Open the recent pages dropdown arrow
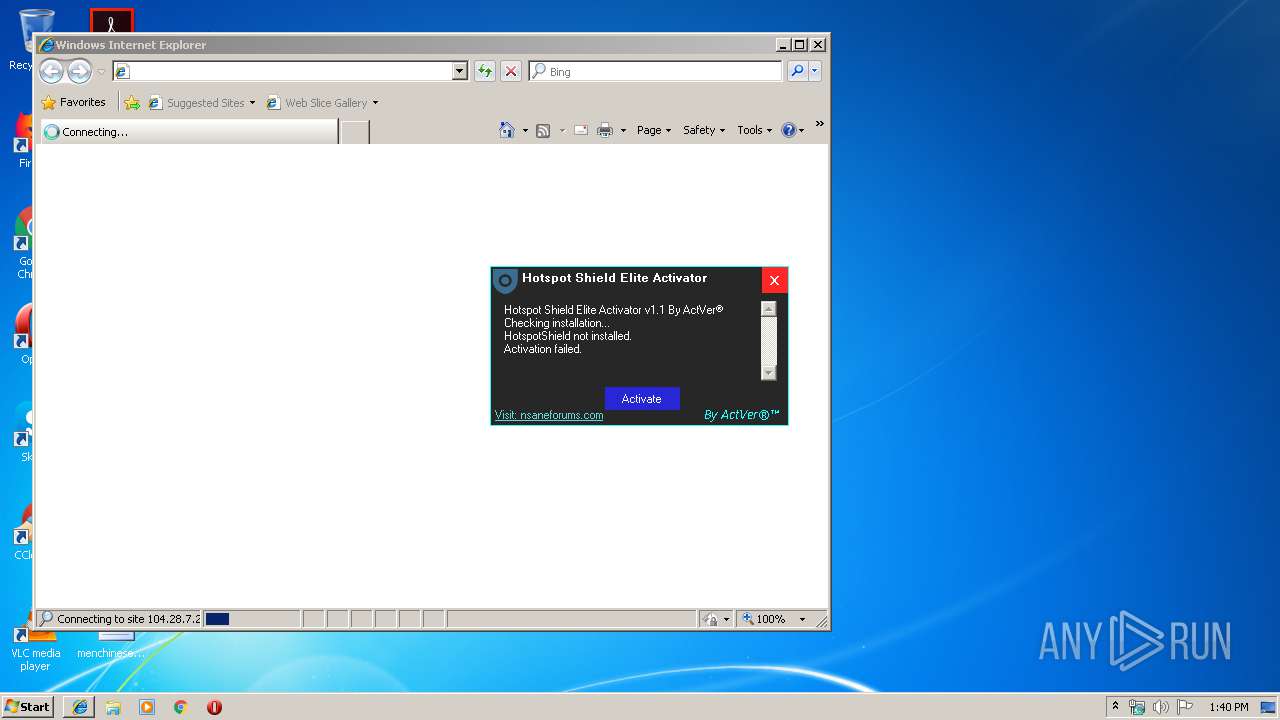This screenshot has height=720, width=1280. pos(101,72)
